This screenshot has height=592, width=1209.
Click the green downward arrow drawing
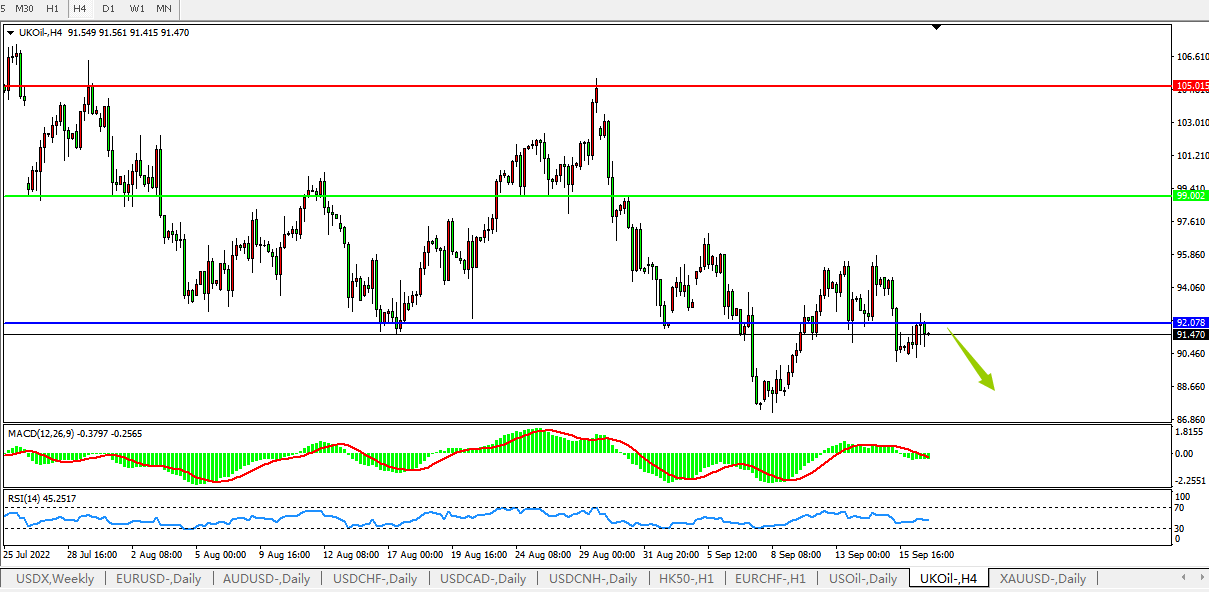[972, 362]
